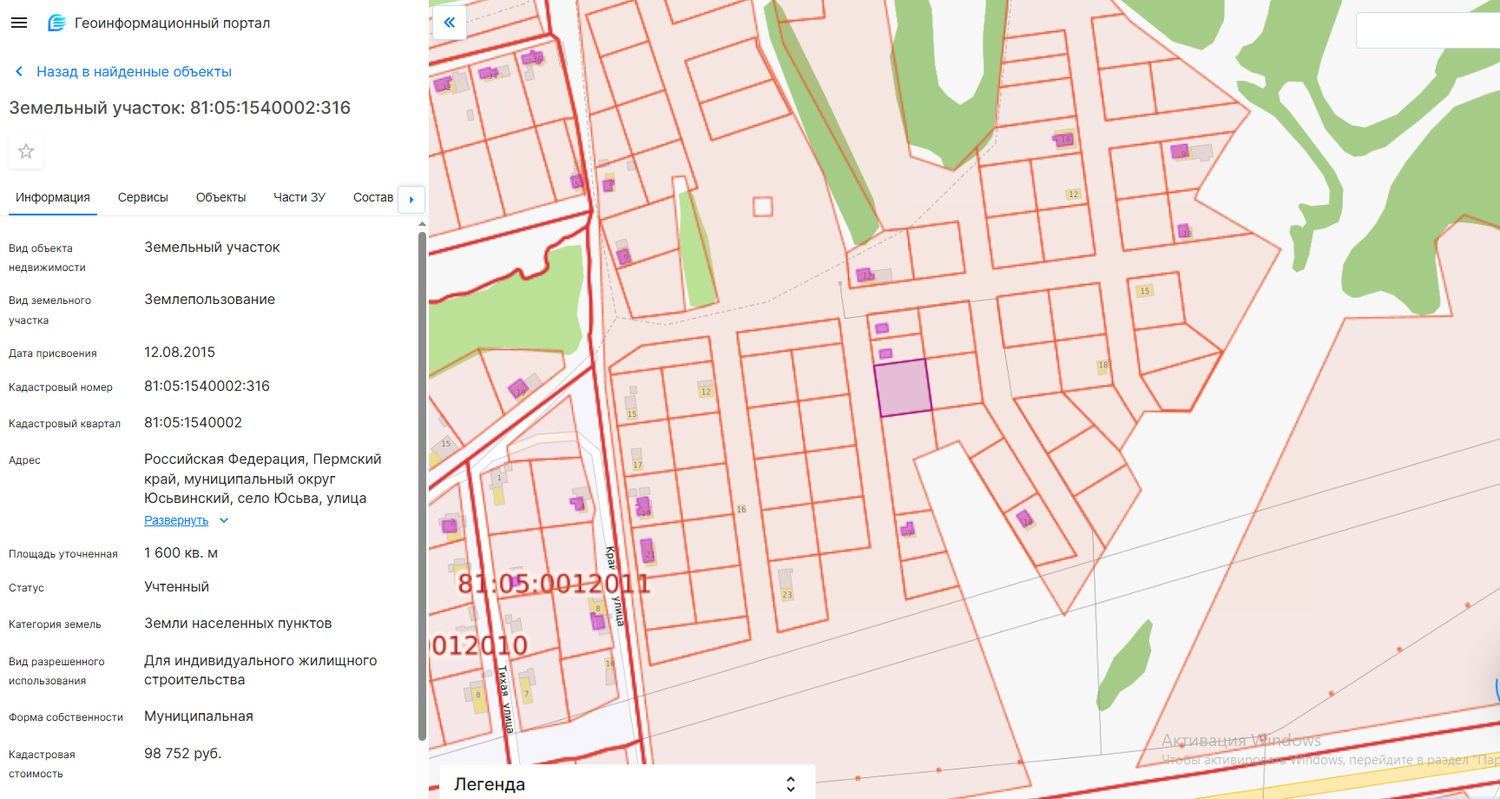Click Землепользование parcel type value
The image size is (1500, 799).
210,299
